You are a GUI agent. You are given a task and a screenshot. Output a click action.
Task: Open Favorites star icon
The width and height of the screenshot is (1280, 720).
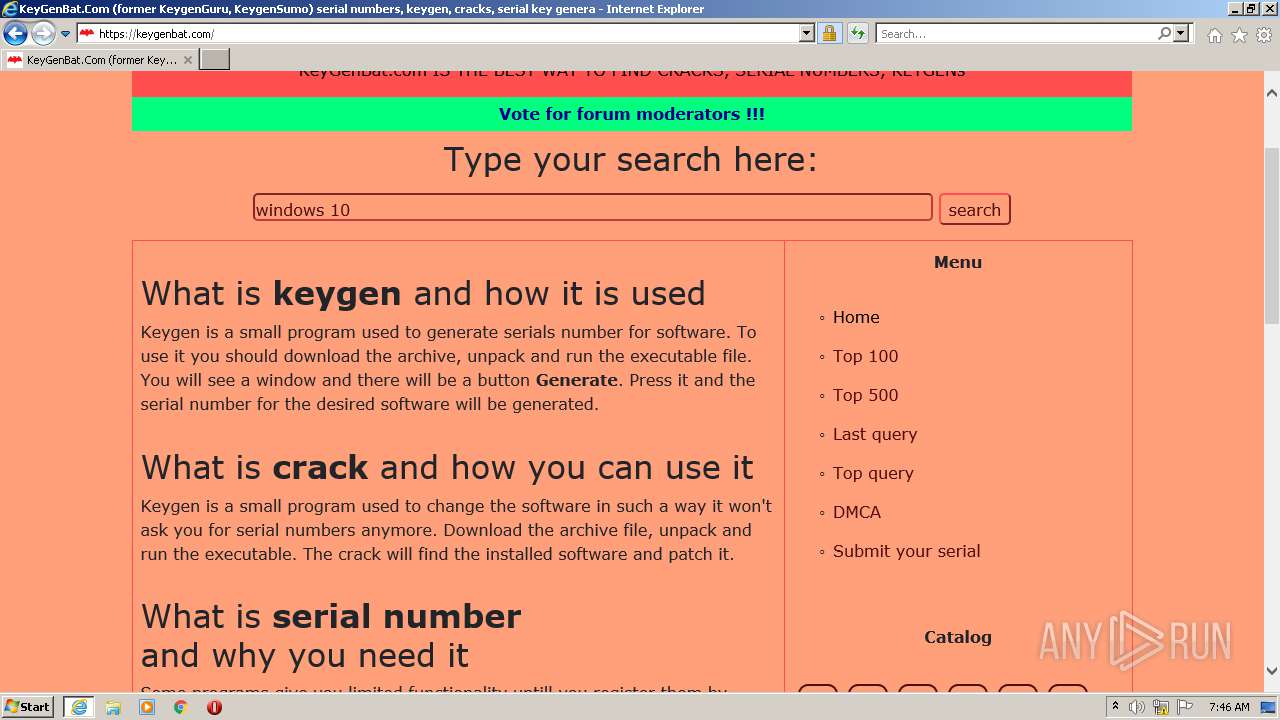(x=1239, y=35)
